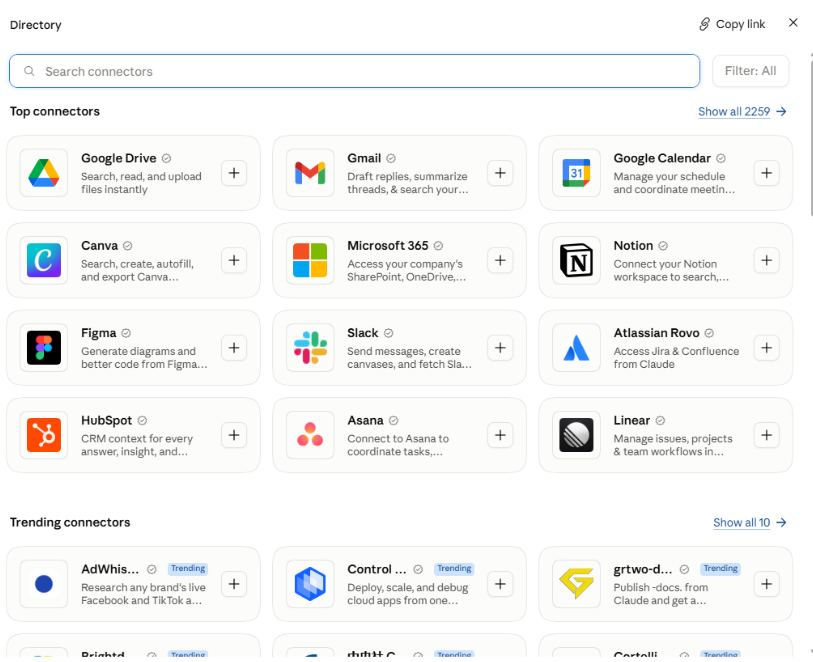Add the Slack connector
Viewport: 813px width, 662px height.
pos(500,348)
